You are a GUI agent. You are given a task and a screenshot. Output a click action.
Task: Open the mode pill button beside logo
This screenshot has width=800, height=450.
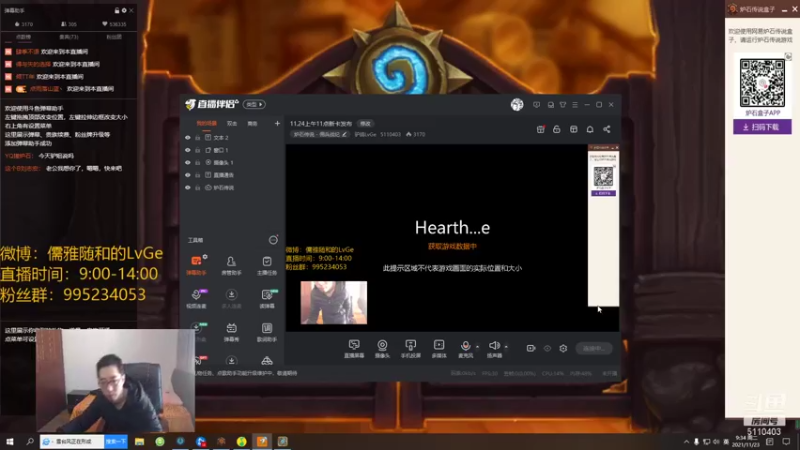pyautogui.click(x=254, y=104)
